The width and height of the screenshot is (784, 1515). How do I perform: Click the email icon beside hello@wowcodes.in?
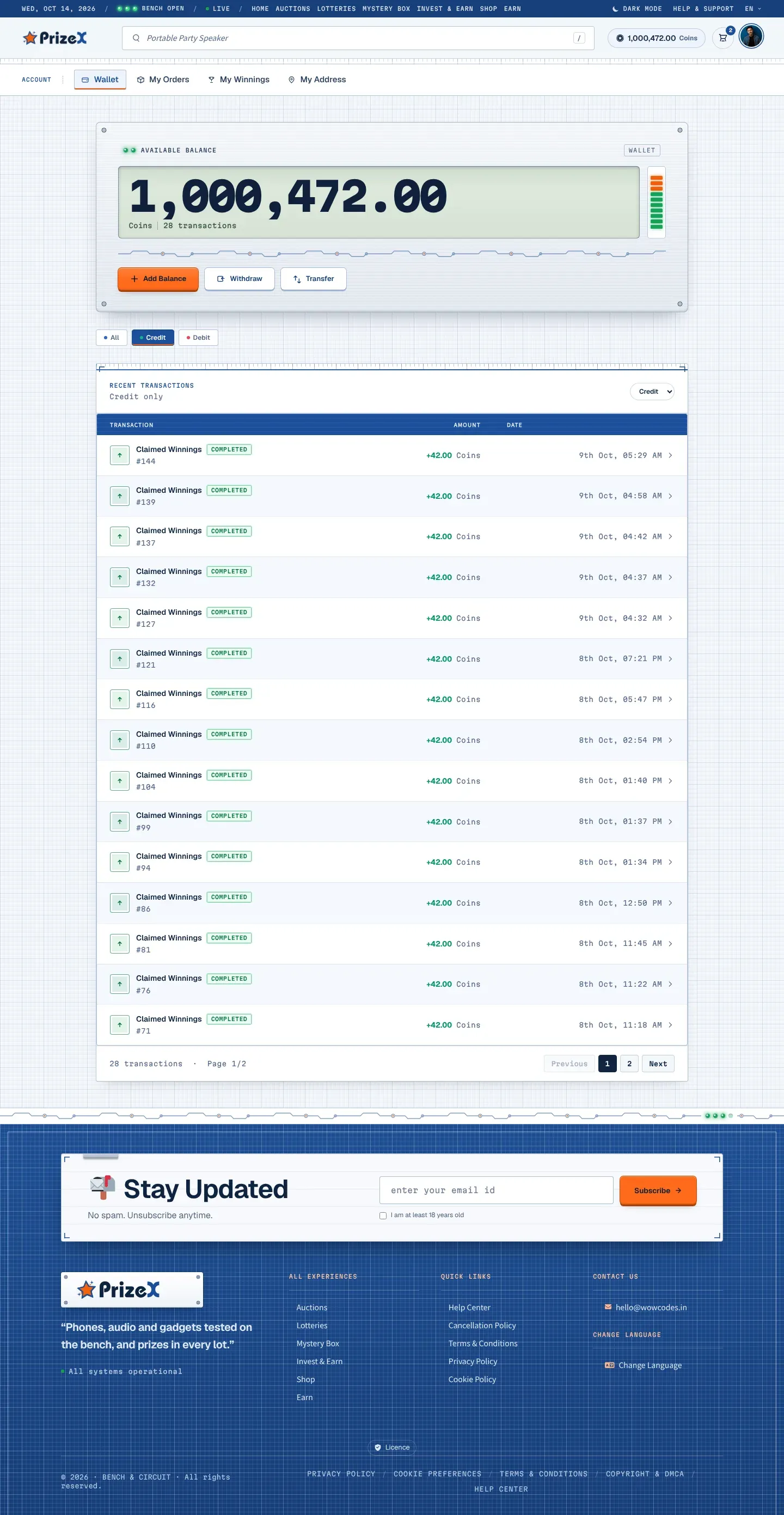608,1307
